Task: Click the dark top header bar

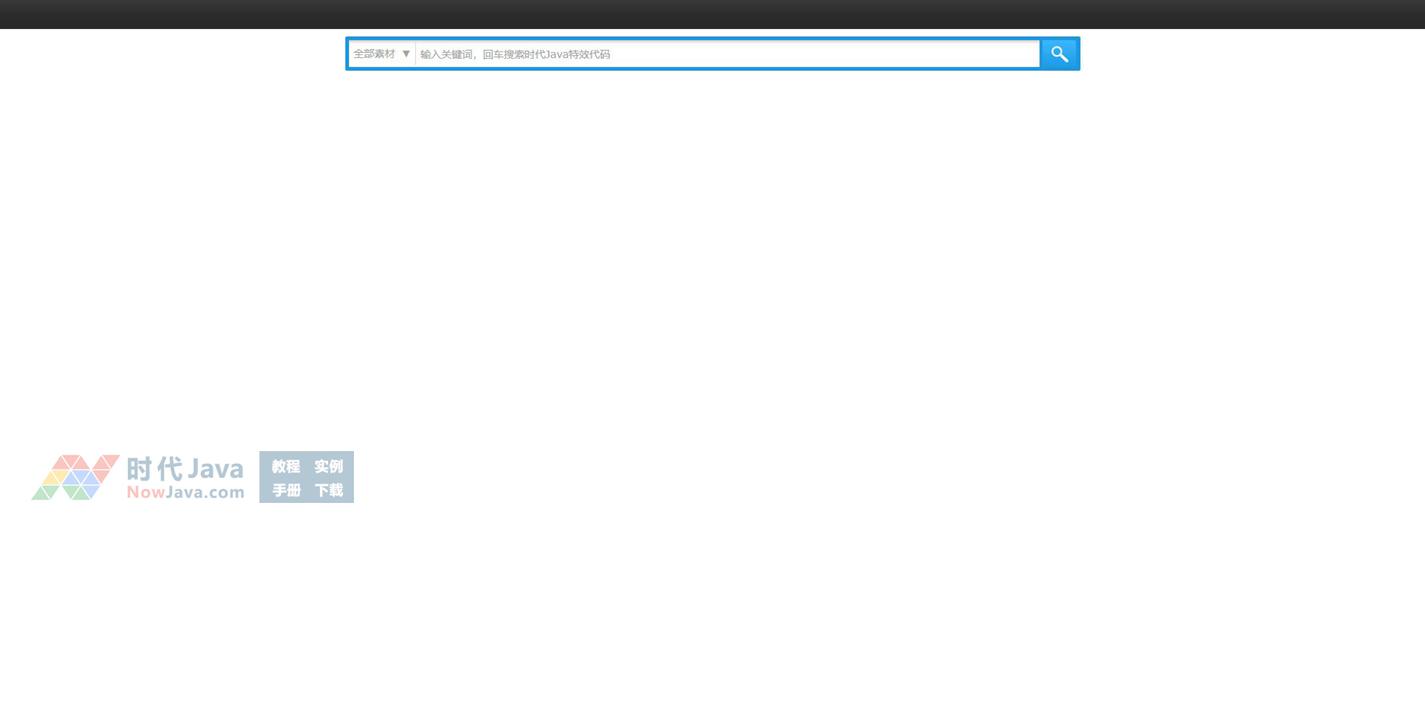Action: coord(712,14)
